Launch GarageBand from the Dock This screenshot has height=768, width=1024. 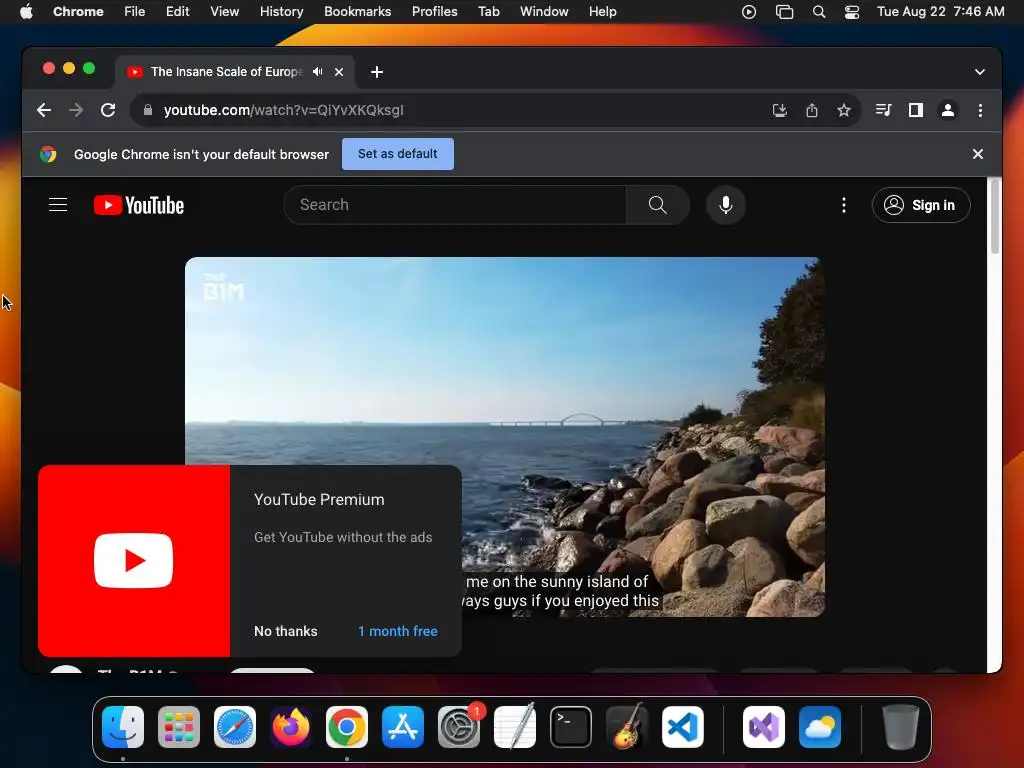tap(627, 727)
